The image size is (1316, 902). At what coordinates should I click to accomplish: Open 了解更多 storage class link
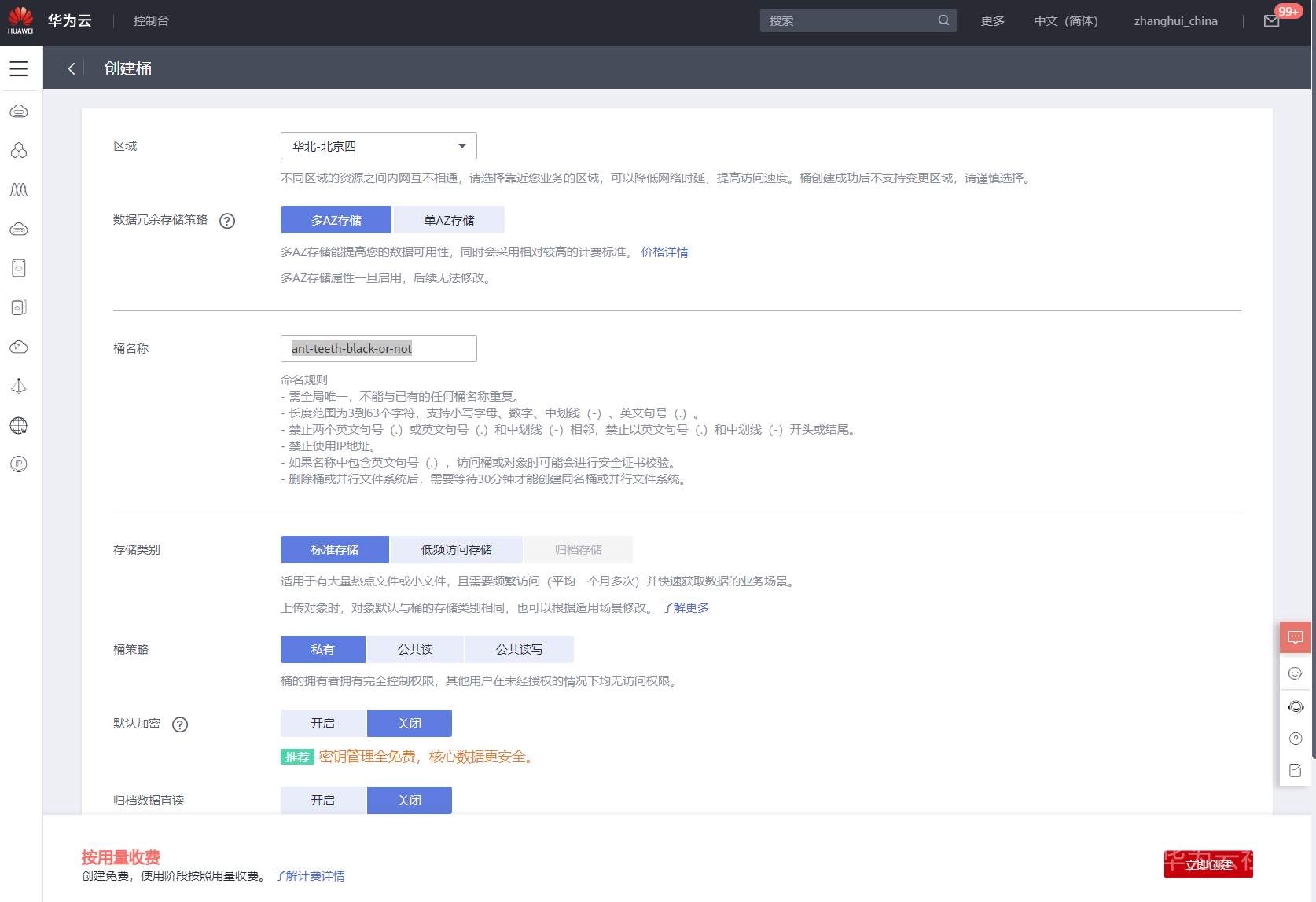[685, 607]
